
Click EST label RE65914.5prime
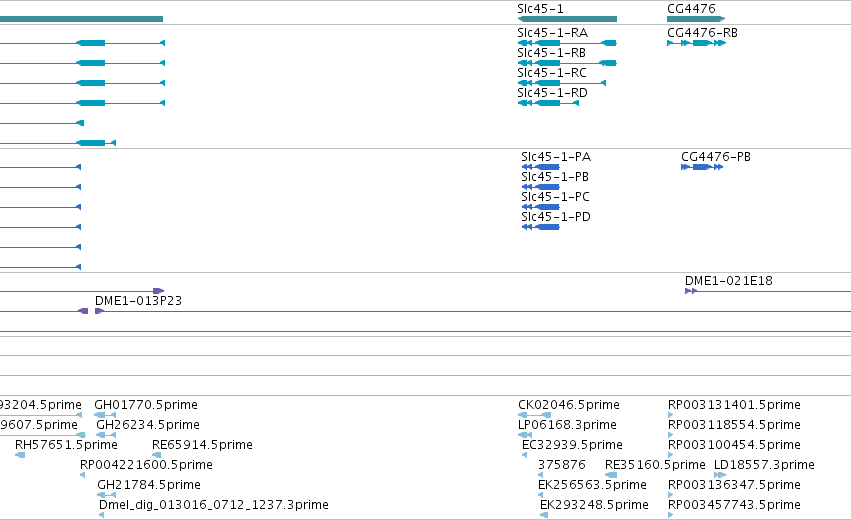point(202,445)
